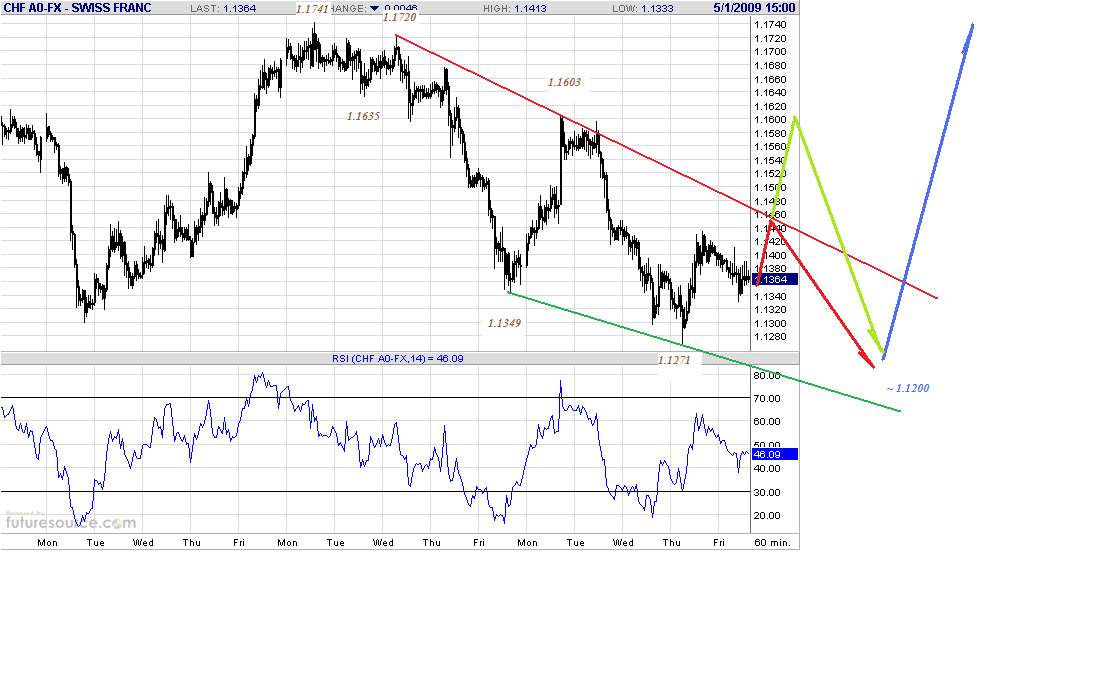
Task: Click the HIGH: 1.1413 header value
Action: click(x=514, y=8)
